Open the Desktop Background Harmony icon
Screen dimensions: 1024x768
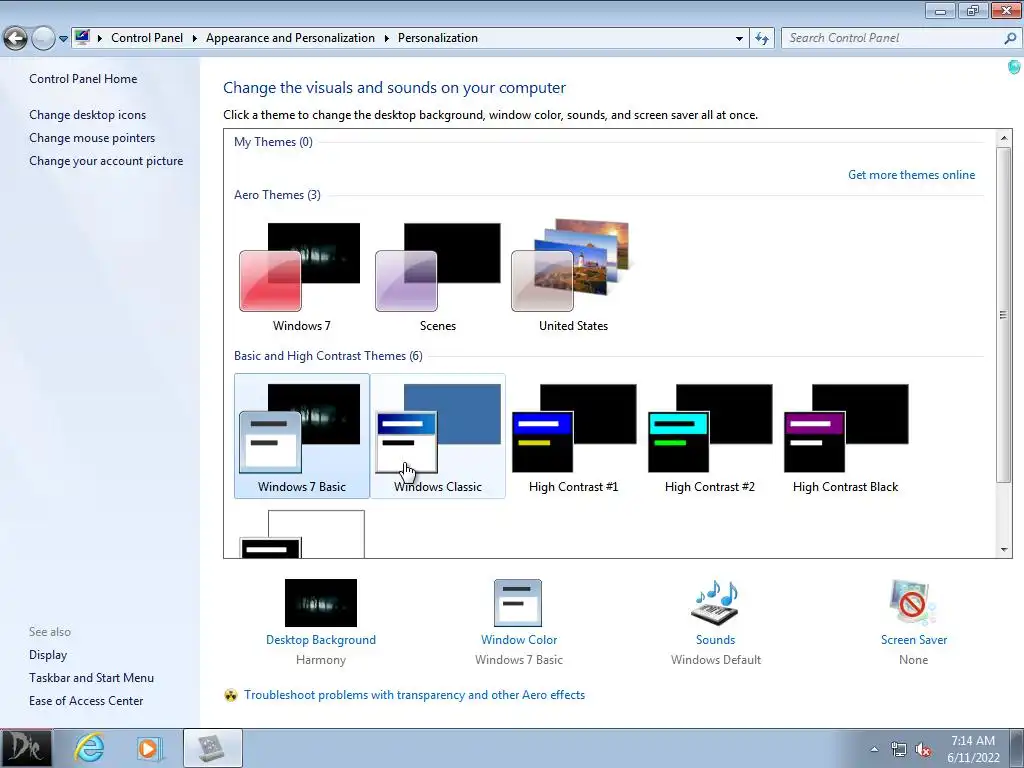point(321,603)
